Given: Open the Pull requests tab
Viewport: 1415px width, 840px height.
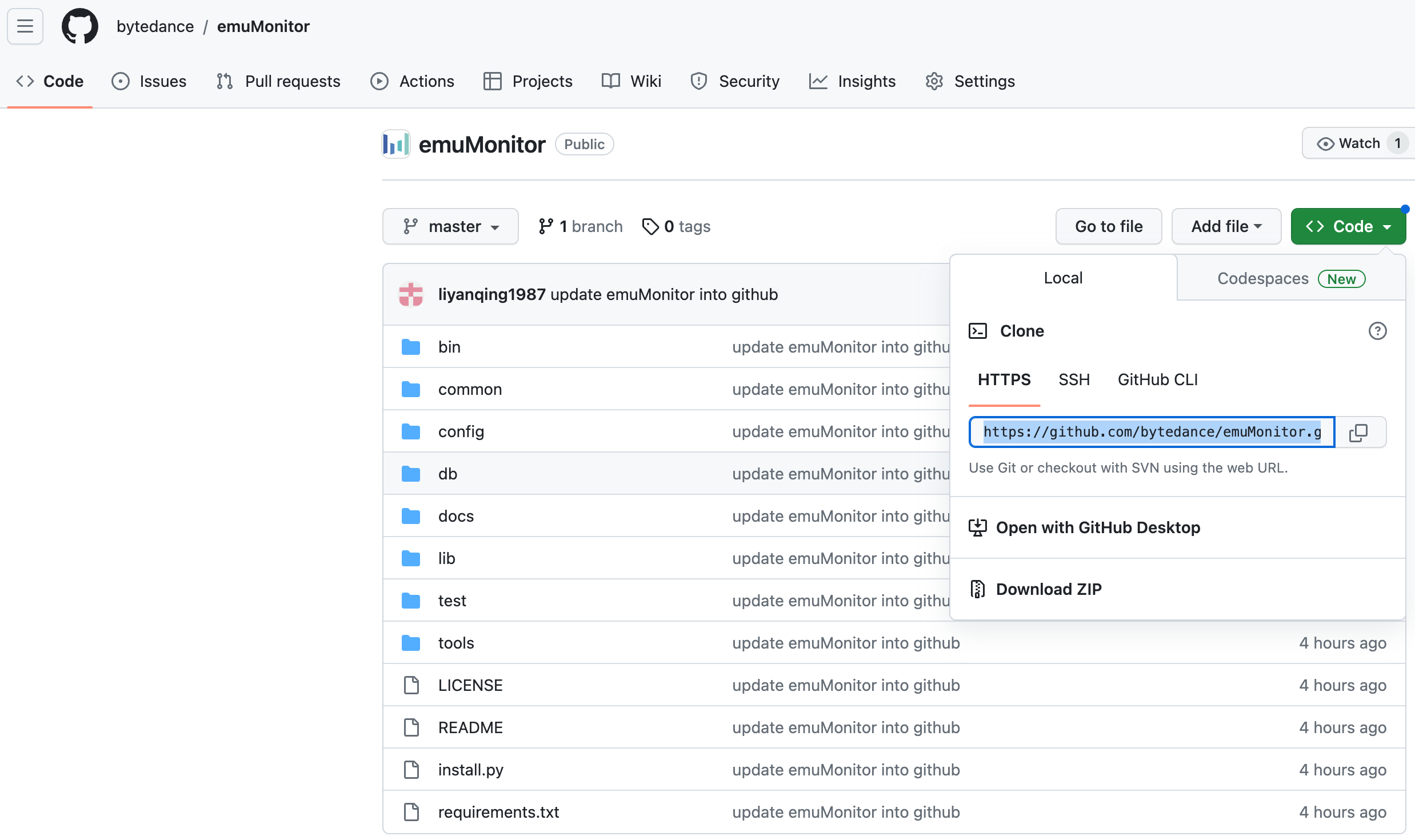Looking at the screenshot, I should [279, 81].
